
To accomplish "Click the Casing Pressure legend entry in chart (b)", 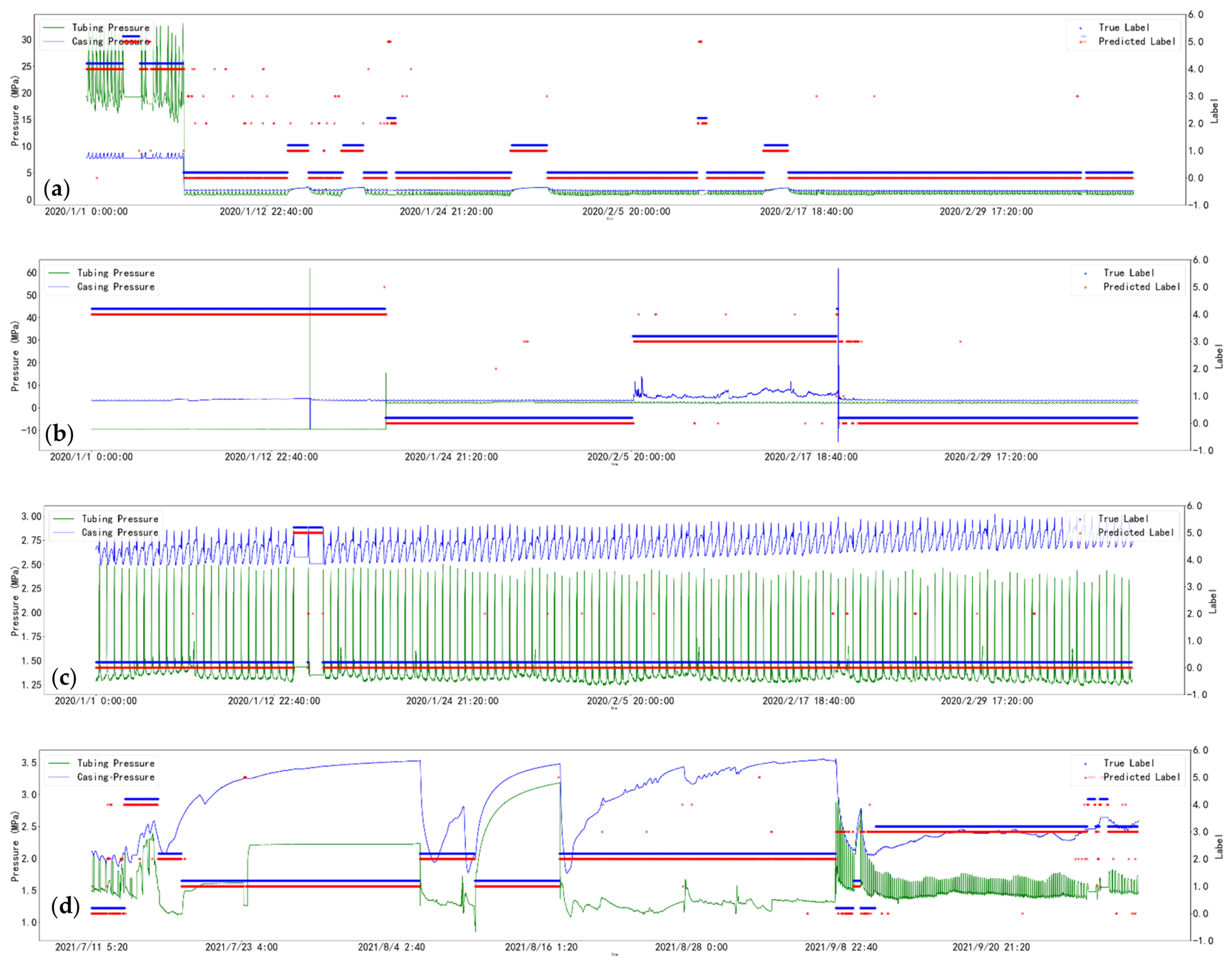I will [101, 287].
